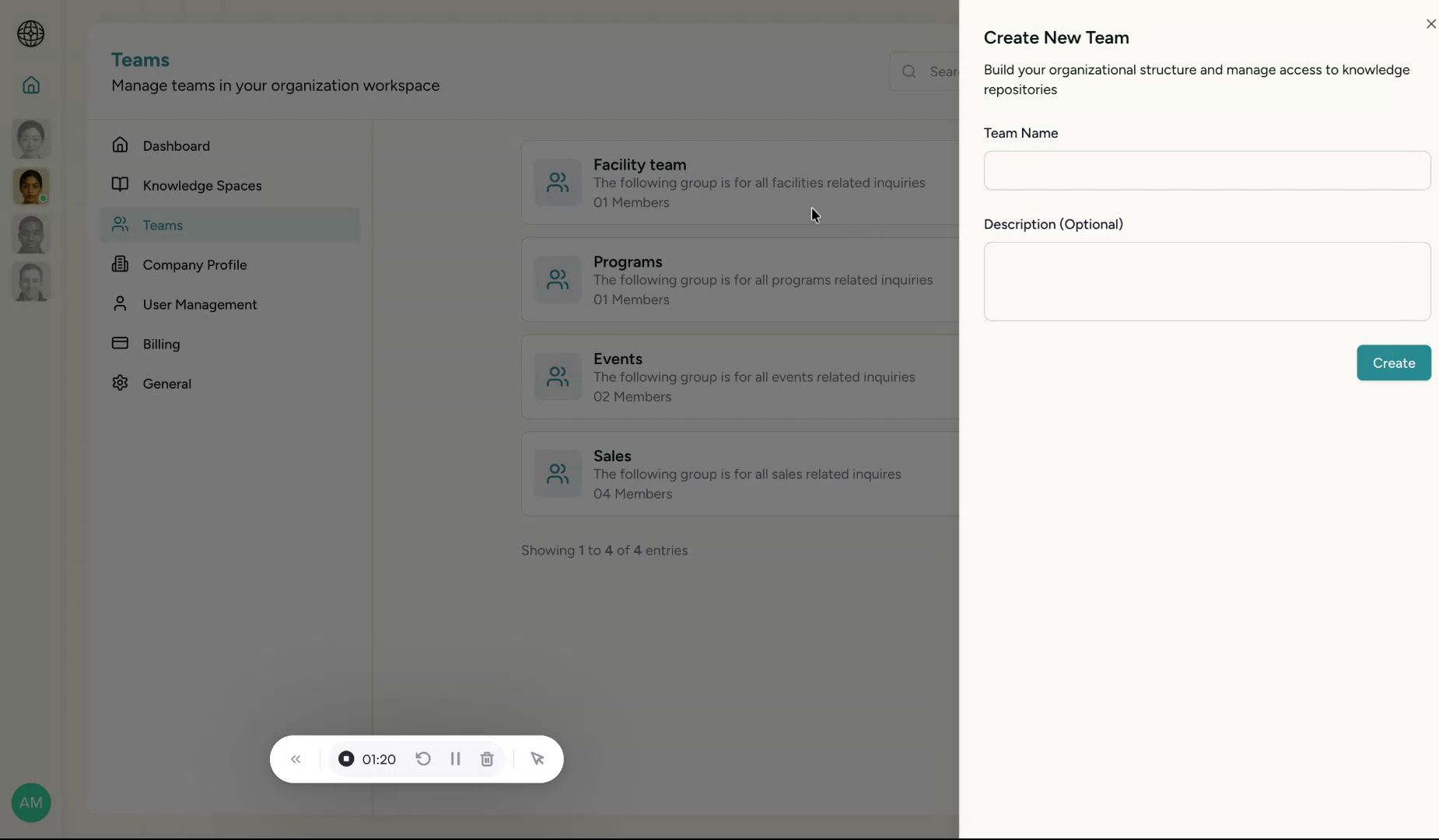Click the search magnifier icon
This screenshot has width=1439, height=840.
pos(909,71)
